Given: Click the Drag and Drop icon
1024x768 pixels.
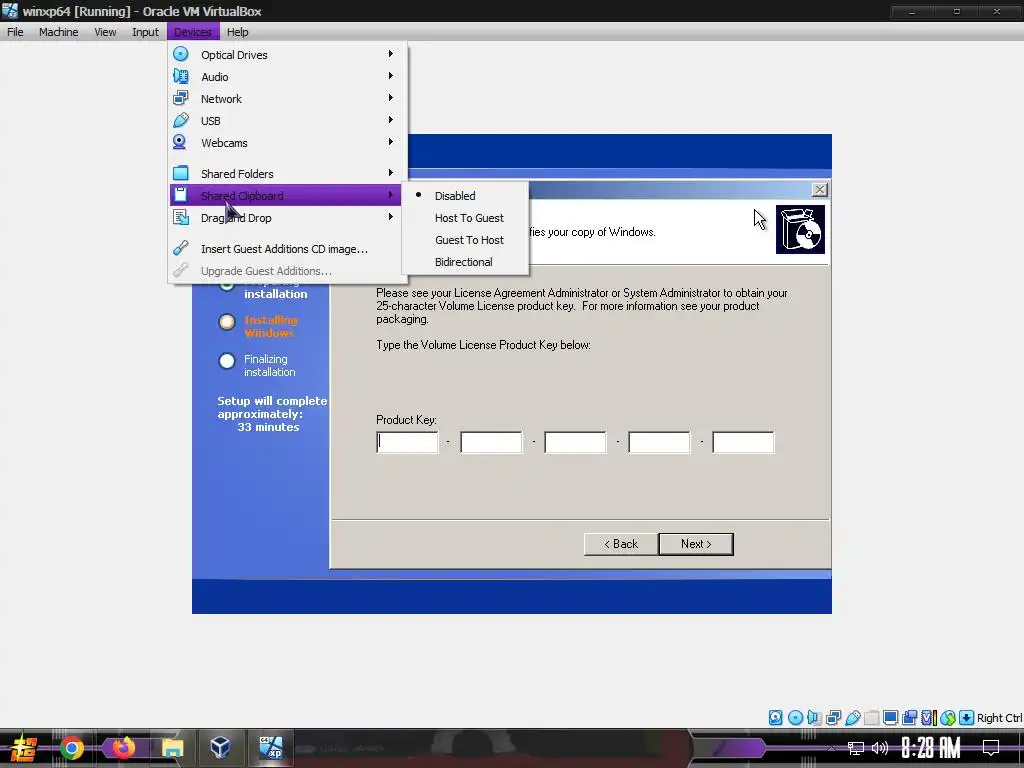Looking at the screenshot, I should pos(181,217).
